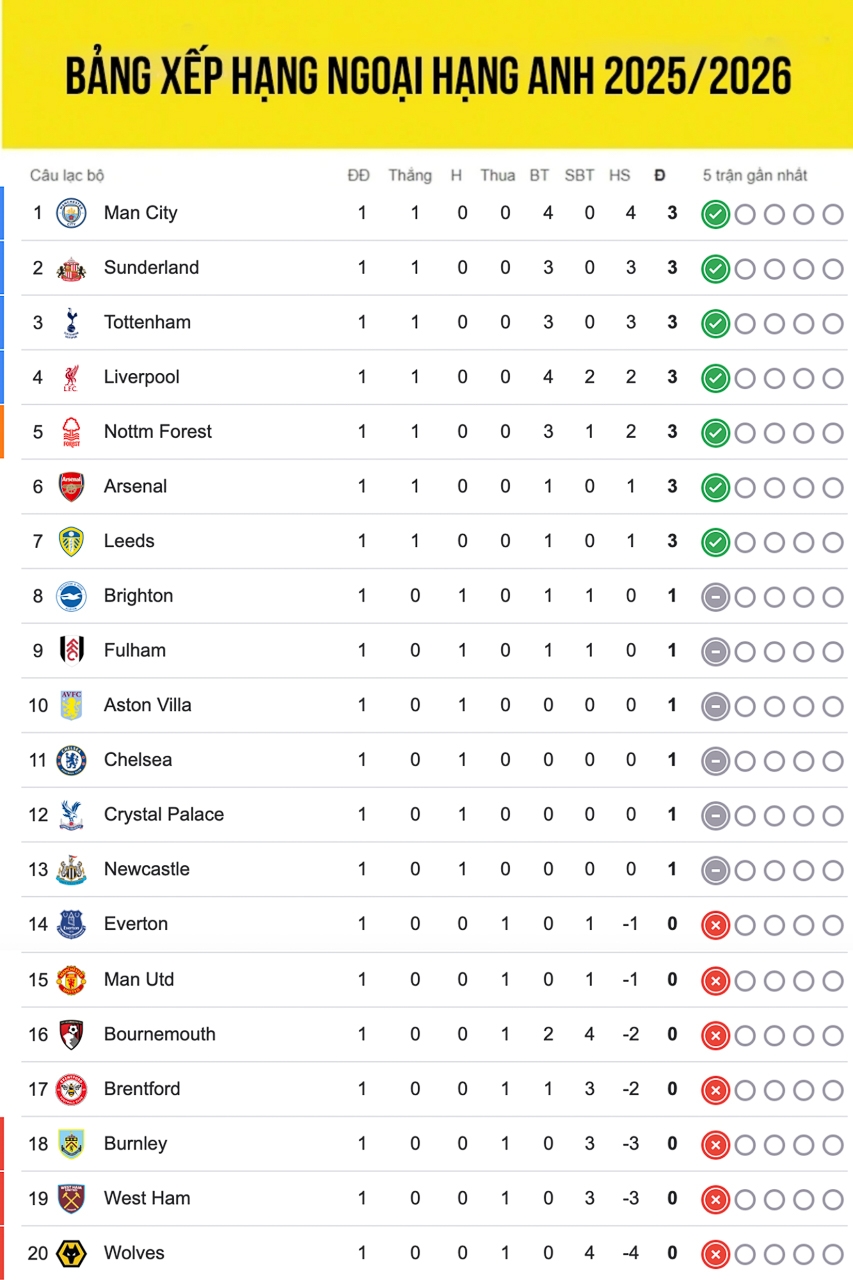This screenshot has height=1280, width=853.
Task: Click the Wolves club crest
Action: pos(71,1253)
